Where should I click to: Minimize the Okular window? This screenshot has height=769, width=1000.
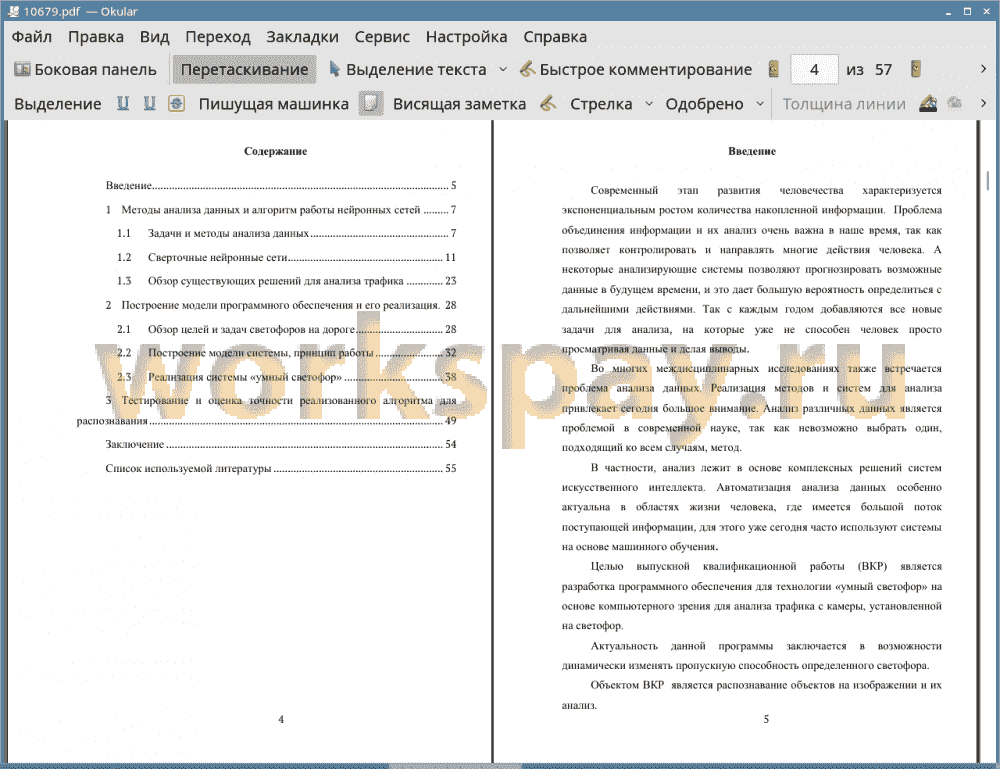pos(948,11)
